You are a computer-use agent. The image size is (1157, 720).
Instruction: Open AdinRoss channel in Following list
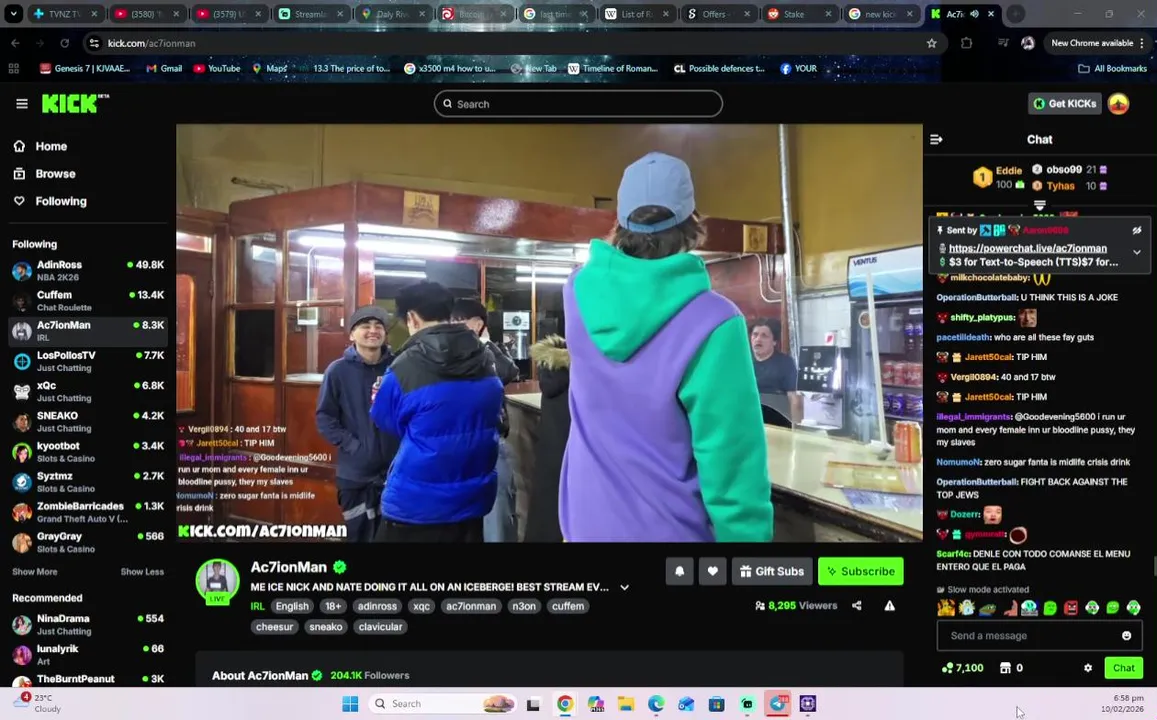88,271
